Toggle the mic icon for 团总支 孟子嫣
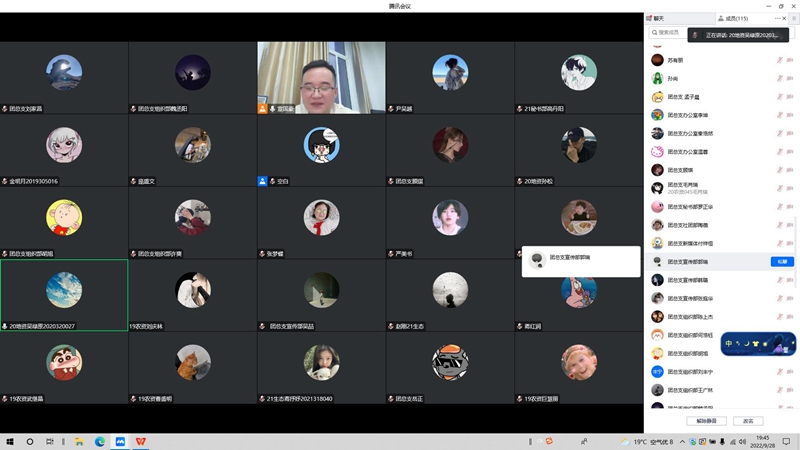This screenshot has width=800, height=450. [x=779, y=97]
